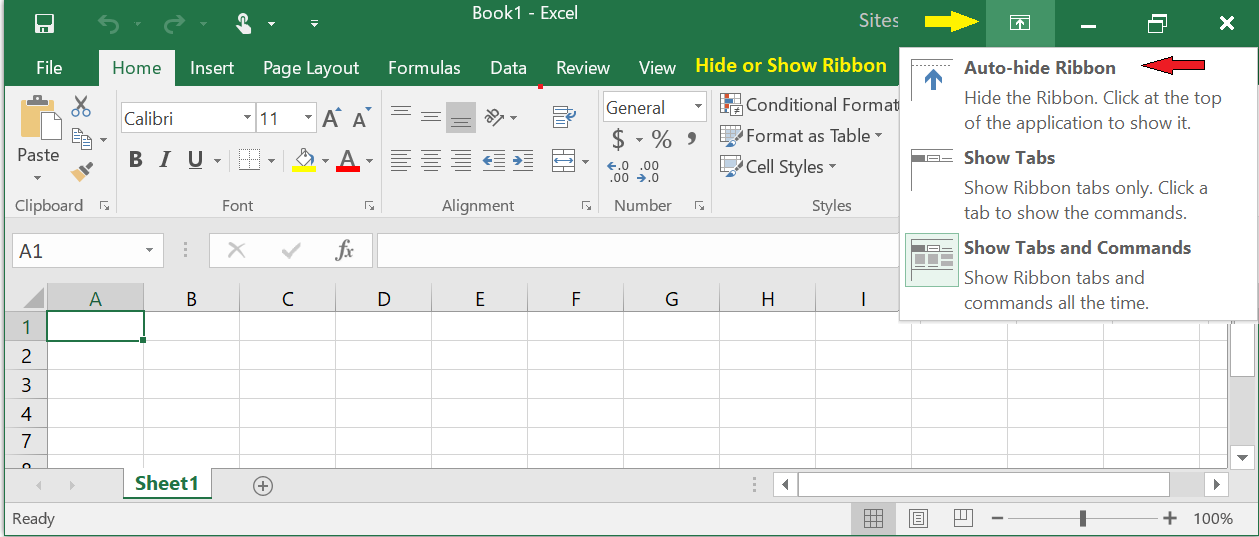Decrease font size with small A

coord(362,118)
